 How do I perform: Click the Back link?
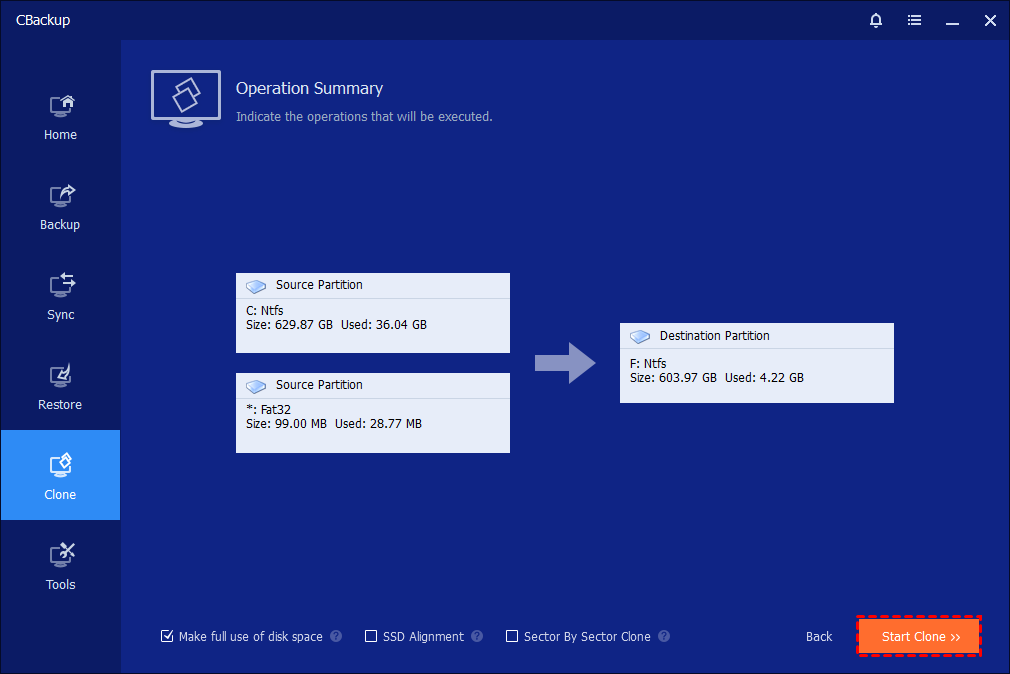pos(819,637)
